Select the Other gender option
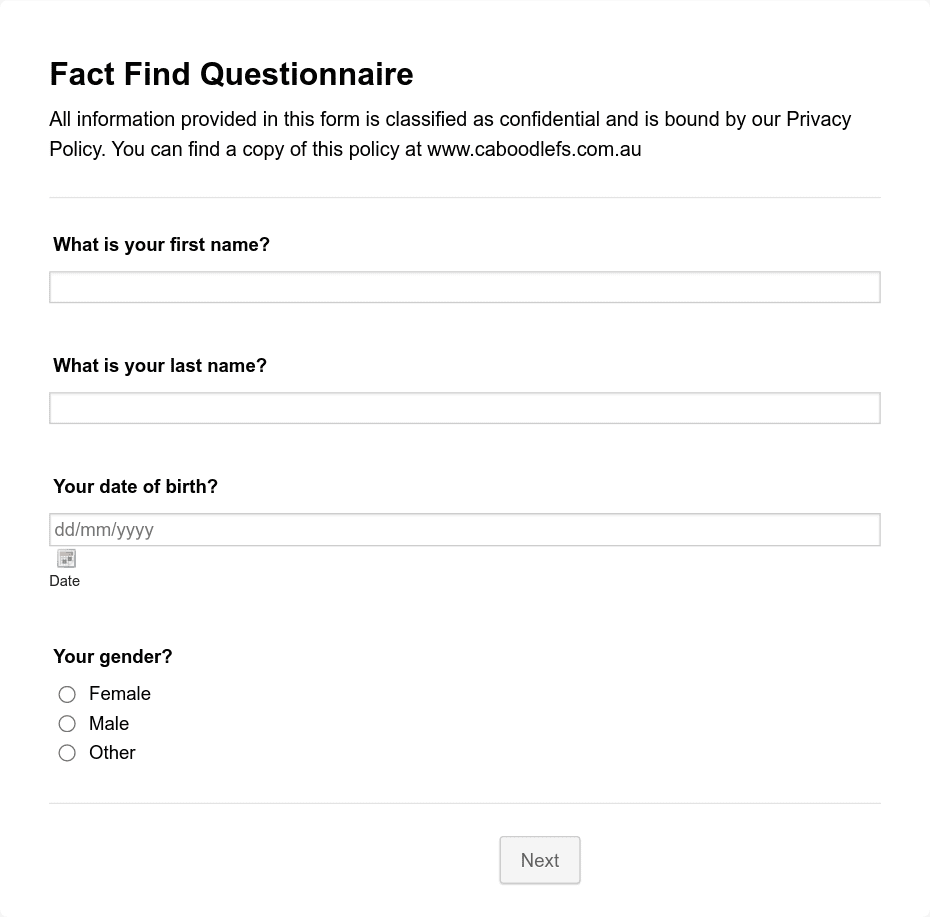 click(67, 752)
